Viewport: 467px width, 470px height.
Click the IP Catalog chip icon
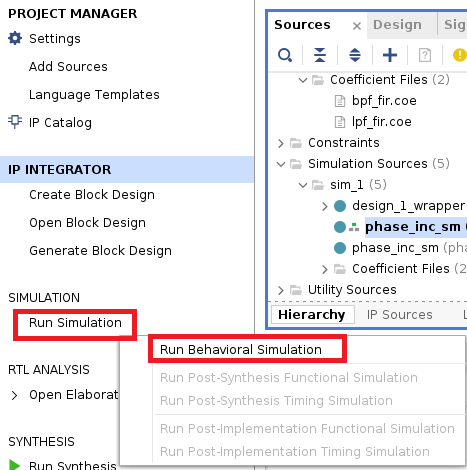coord(15,122)
